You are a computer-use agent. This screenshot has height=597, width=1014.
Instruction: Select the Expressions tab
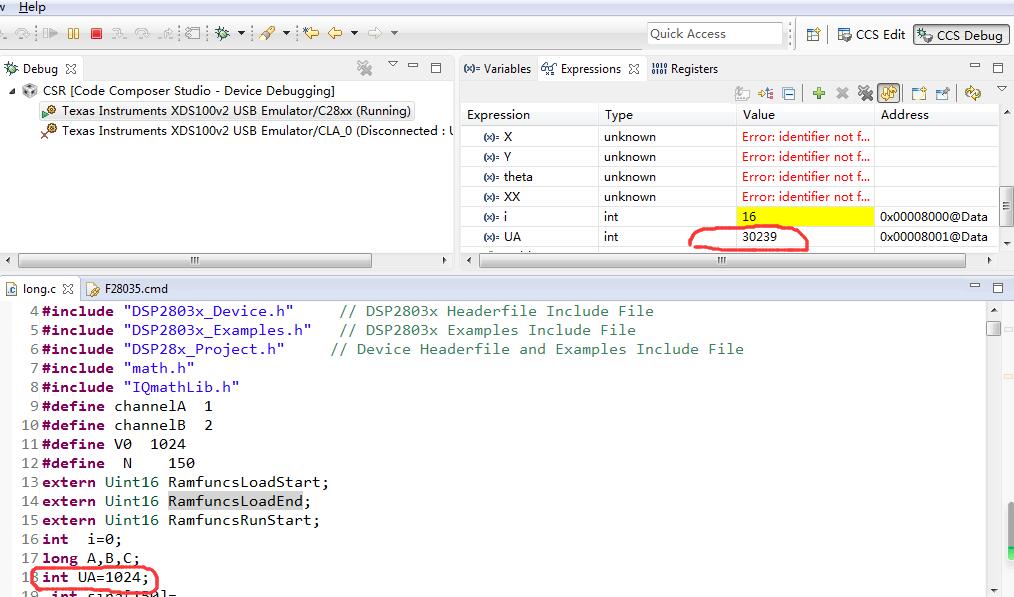tap(581, 69)
